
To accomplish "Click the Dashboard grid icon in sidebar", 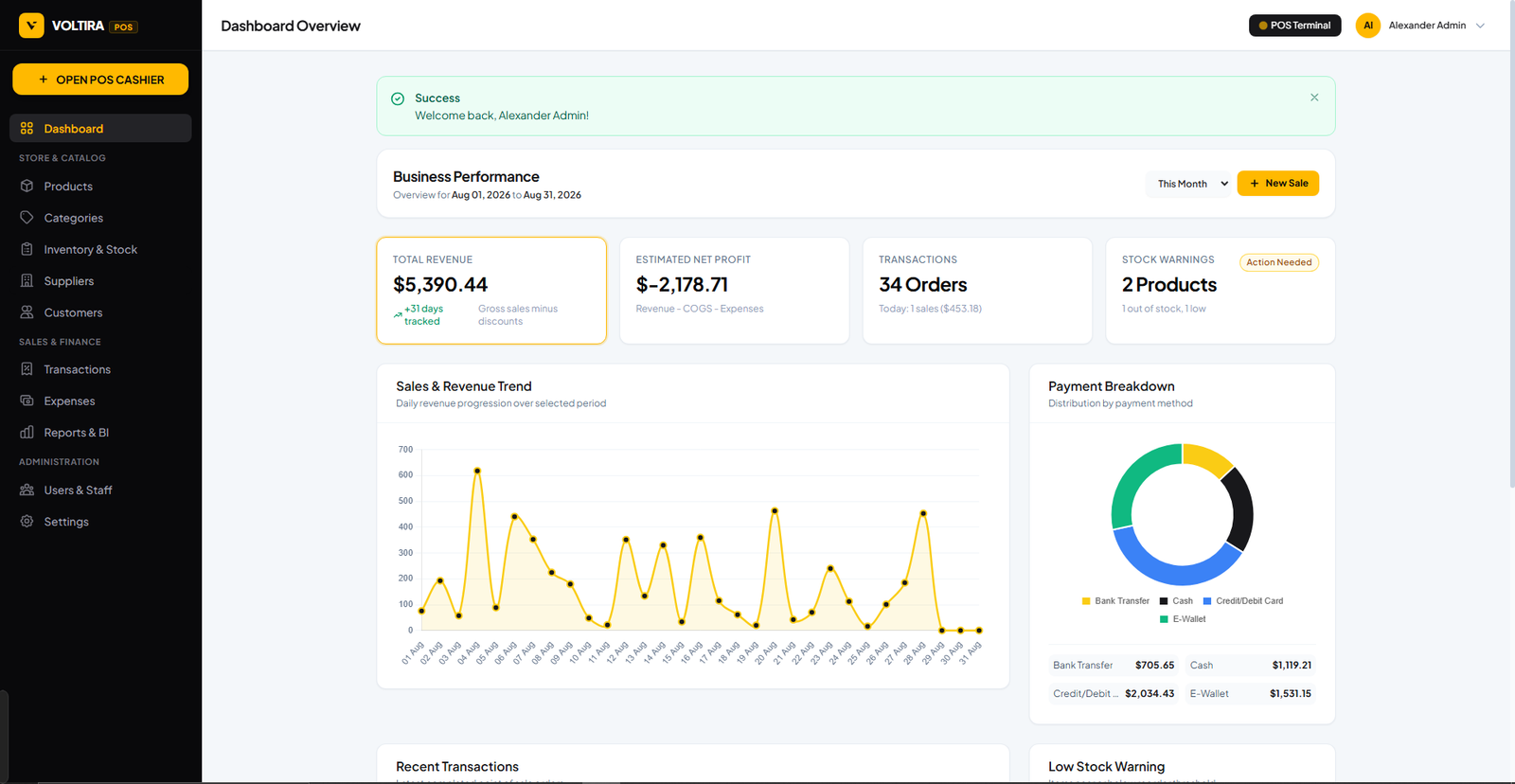I will coord(27,128).
